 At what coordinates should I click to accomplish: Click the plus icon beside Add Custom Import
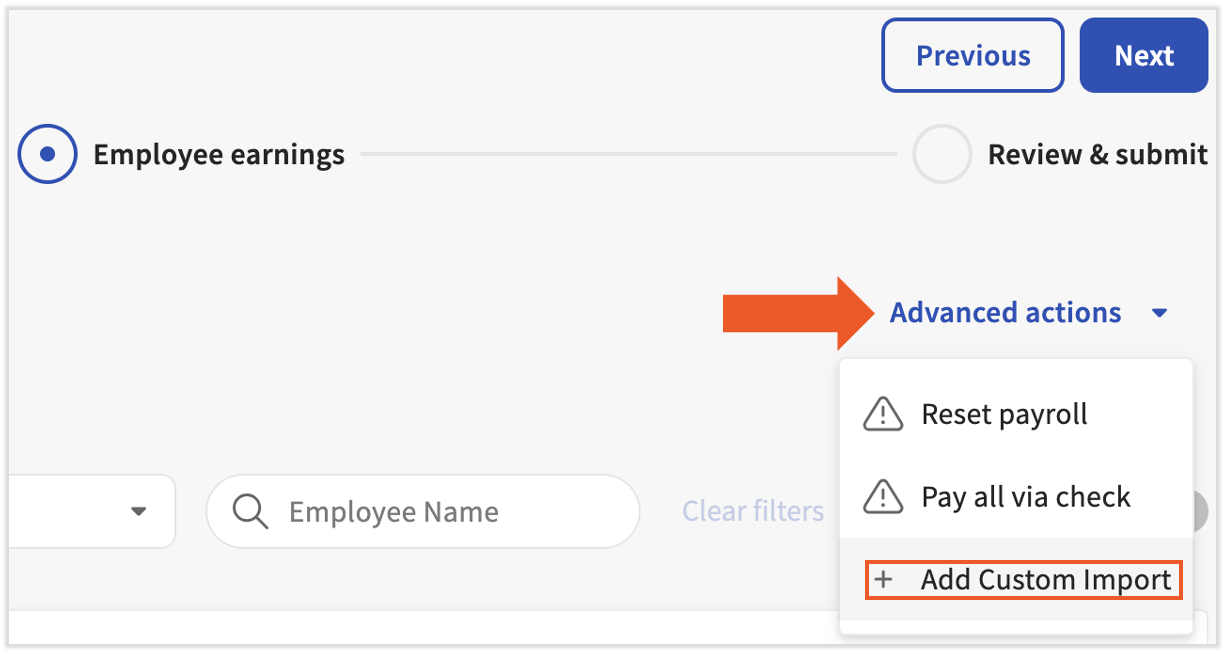[x=883, y=580]
